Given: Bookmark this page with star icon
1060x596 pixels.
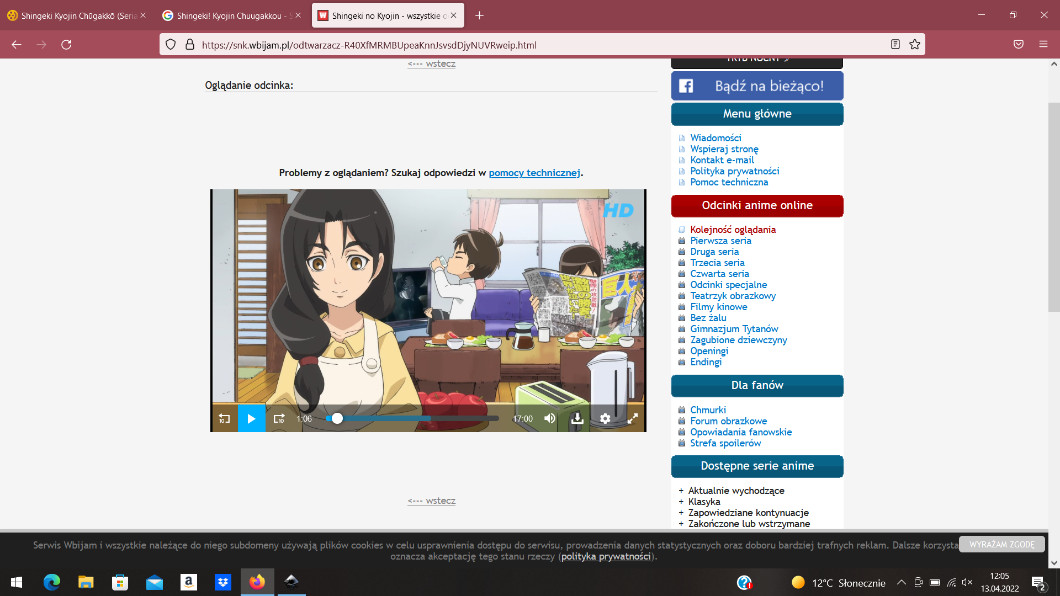Looking at the screenshot, I should click(915, 45).
